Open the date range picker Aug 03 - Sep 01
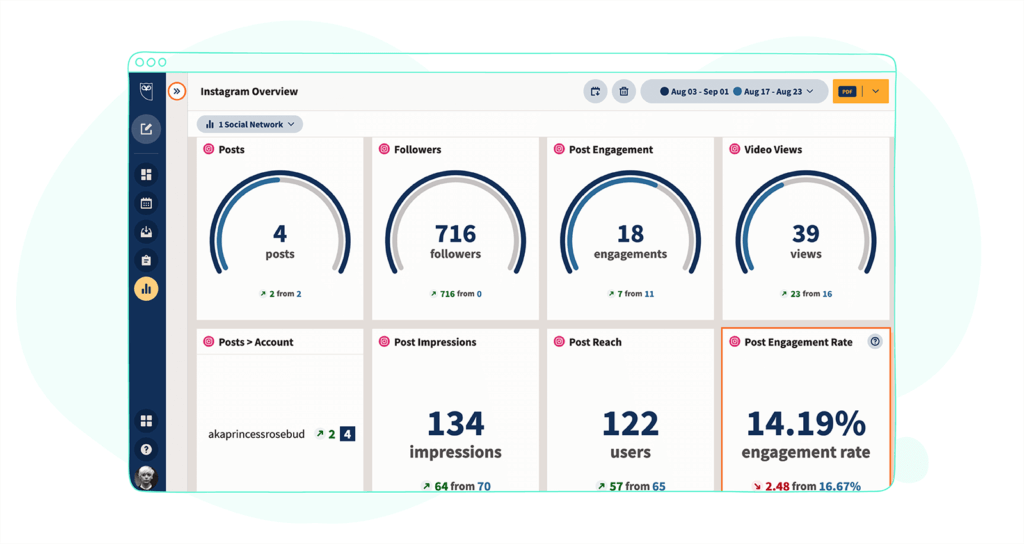This screenshot has height=544, width=1024. click(735, 91)
